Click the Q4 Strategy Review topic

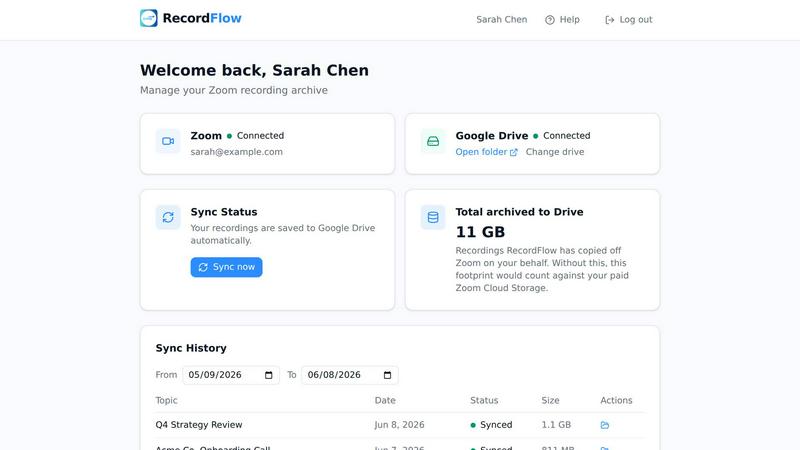tap(199, 425)
